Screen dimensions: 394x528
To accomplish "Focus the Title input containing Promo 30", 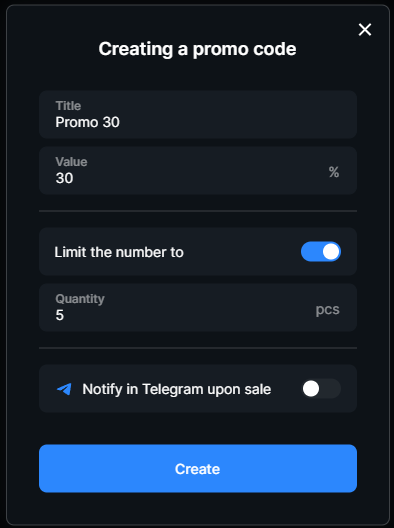I will [x=198, y=114].
